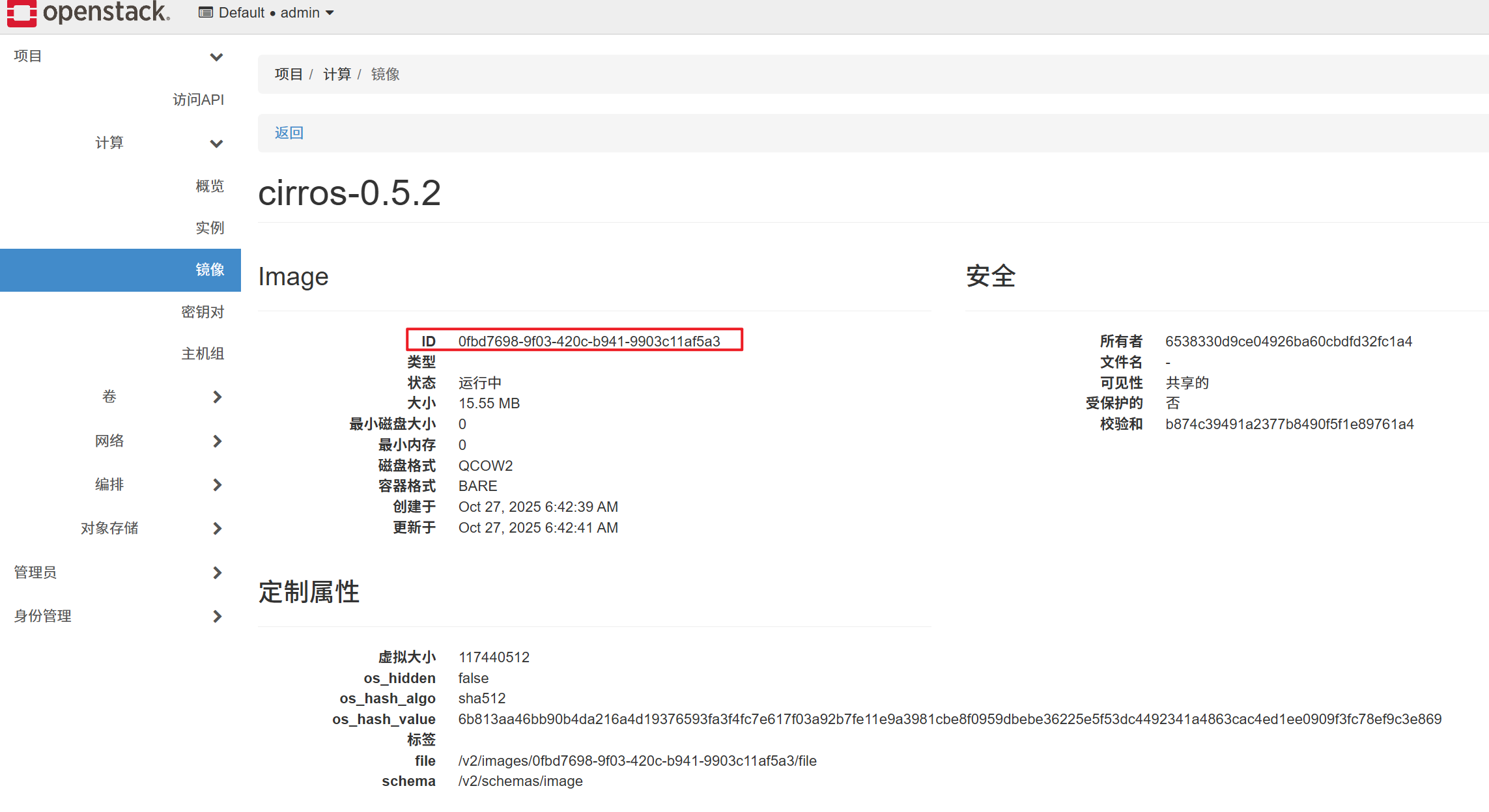Click the 返回 back link
The width and height of the screenshot is (1489, 812).
click(x=289, y=133)
